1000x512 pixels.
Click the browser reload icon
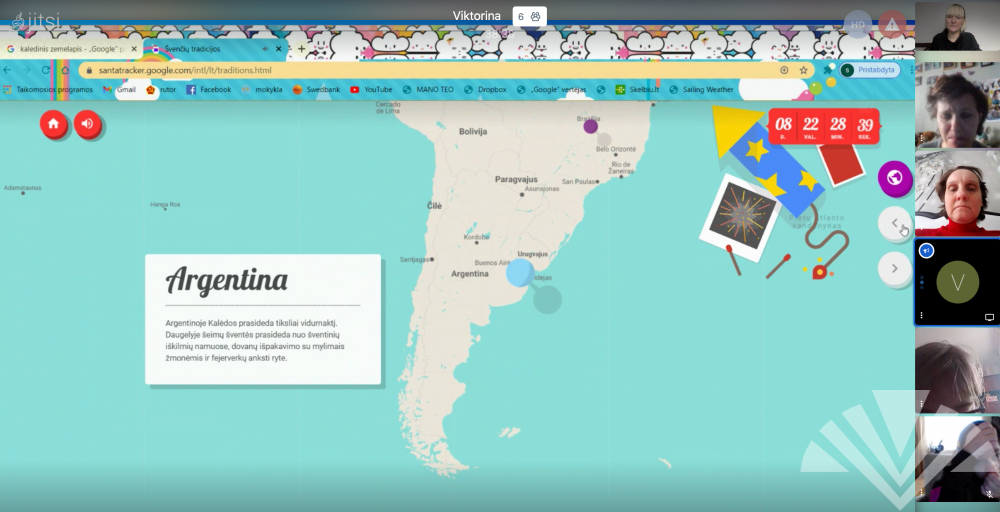coord(45,70)
